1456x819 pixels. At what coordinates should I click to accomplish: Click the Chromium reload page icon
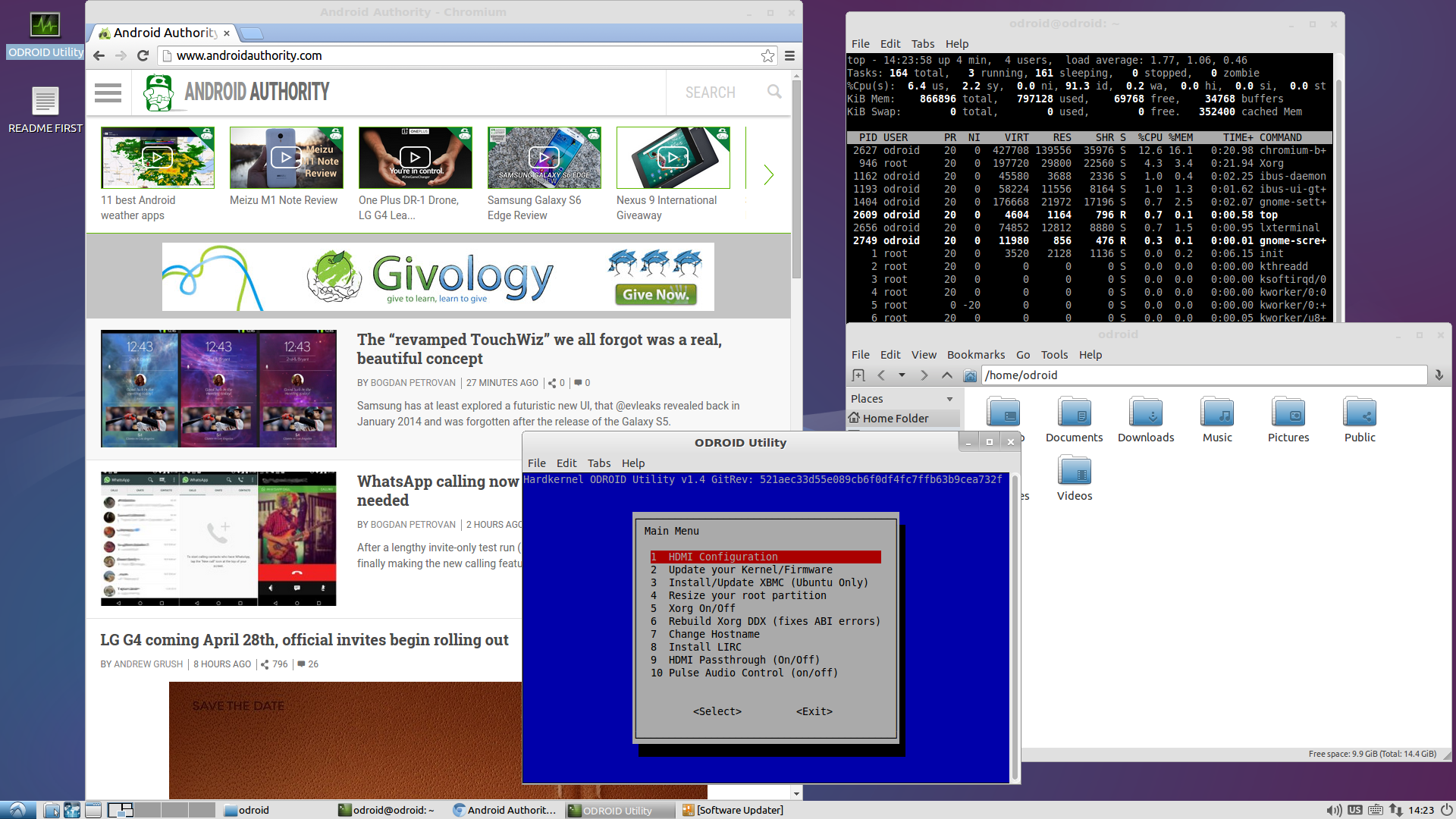pyautogui.click(x=143, y=55)
